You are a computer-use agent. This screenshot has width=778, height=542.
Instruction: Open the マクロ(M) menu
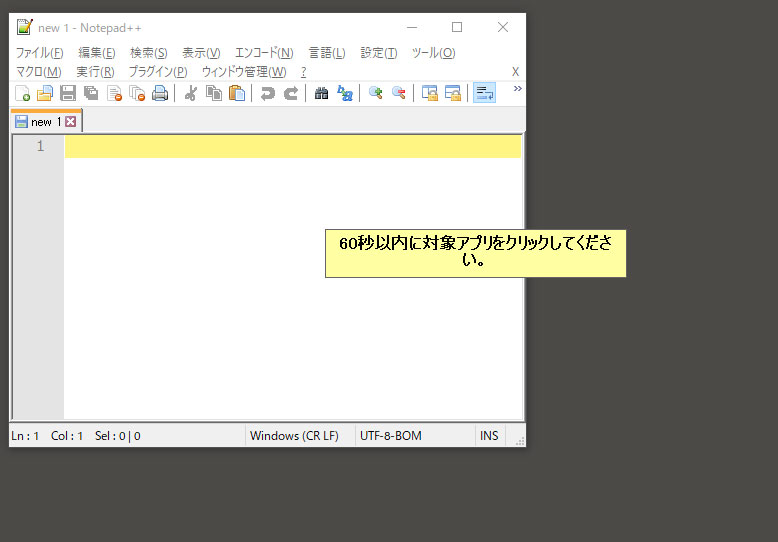point(39,72)
